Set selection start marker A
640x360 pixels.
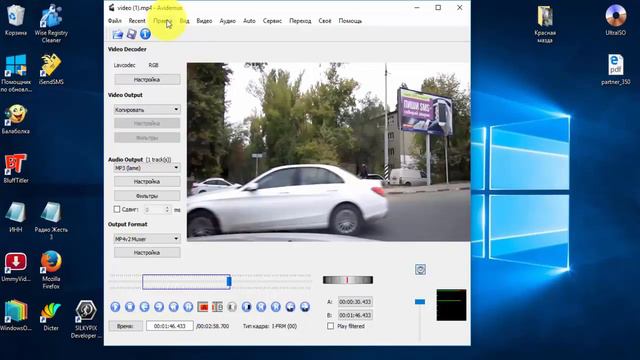point(203,307)
